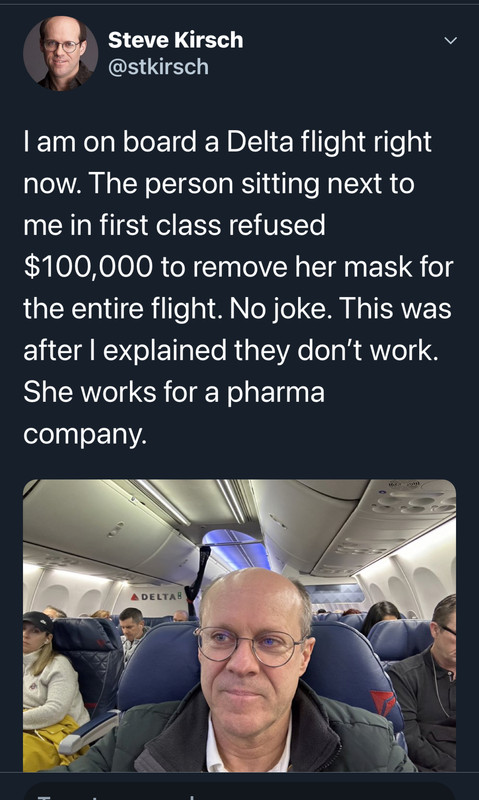Click the ceiling light strip in the photo
479x800 pixels.
pyautogui.click(x=163, y=503)
